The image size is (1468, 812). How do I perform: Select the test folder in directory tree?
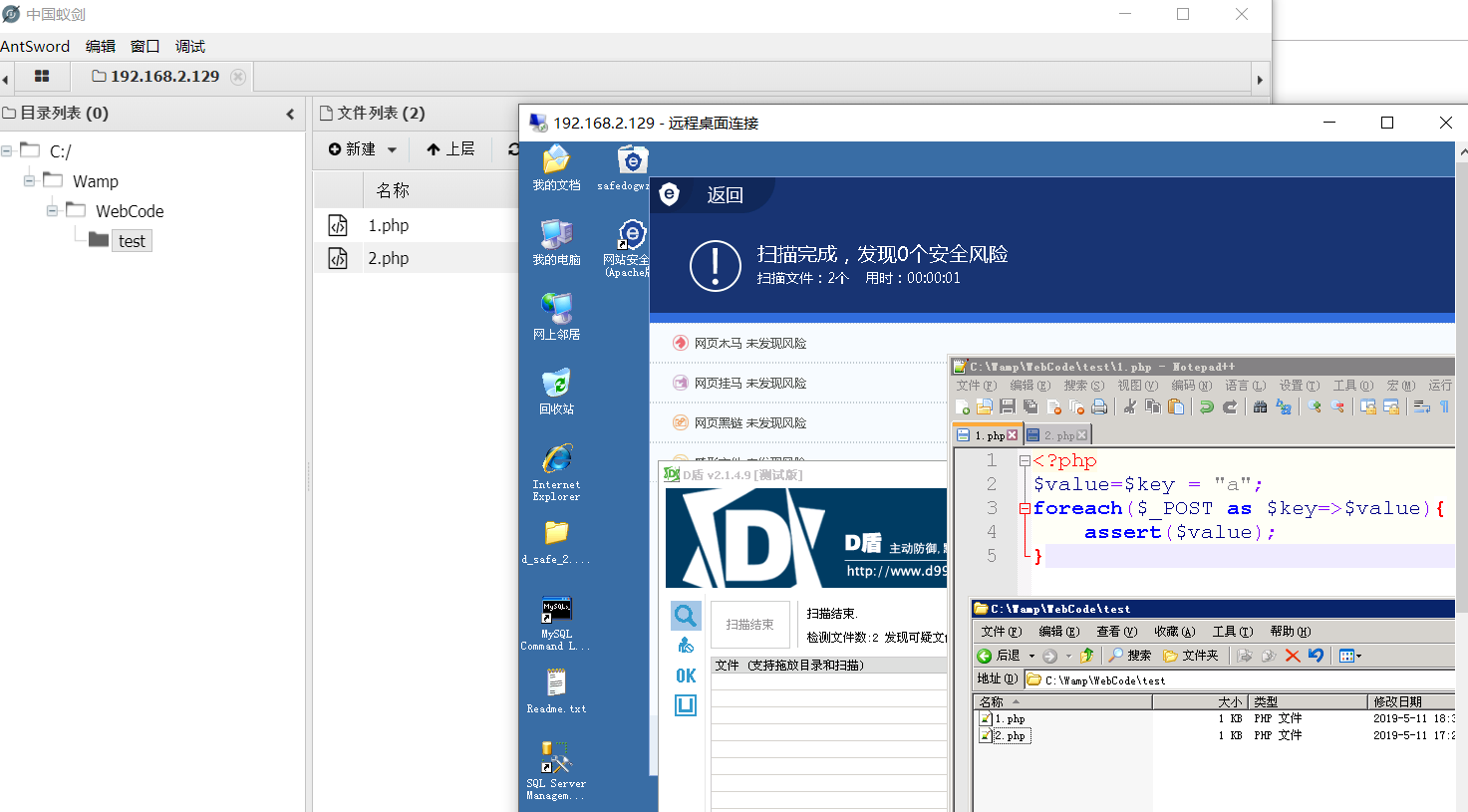click(x=132, y=241)
